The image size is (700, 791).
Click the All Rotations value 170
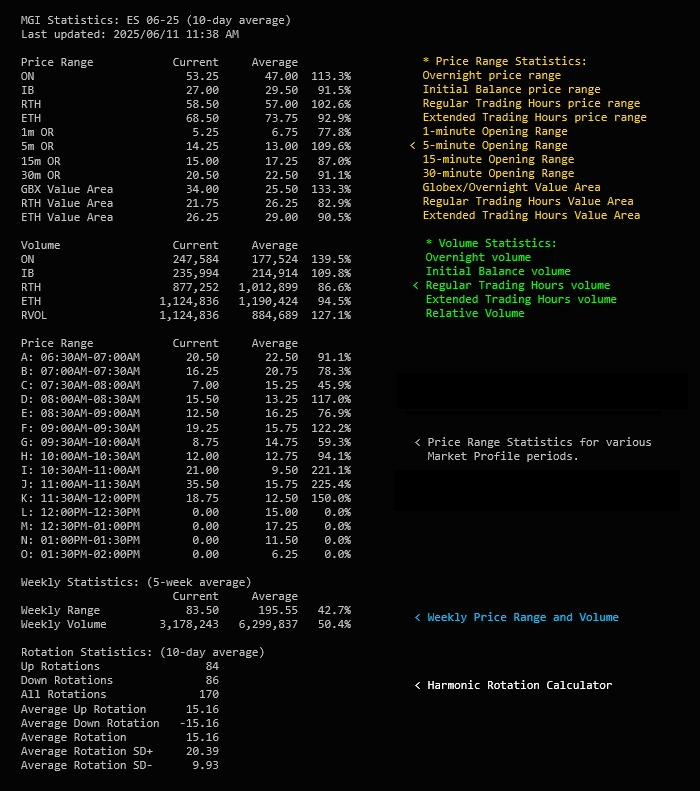coord(209,695)
